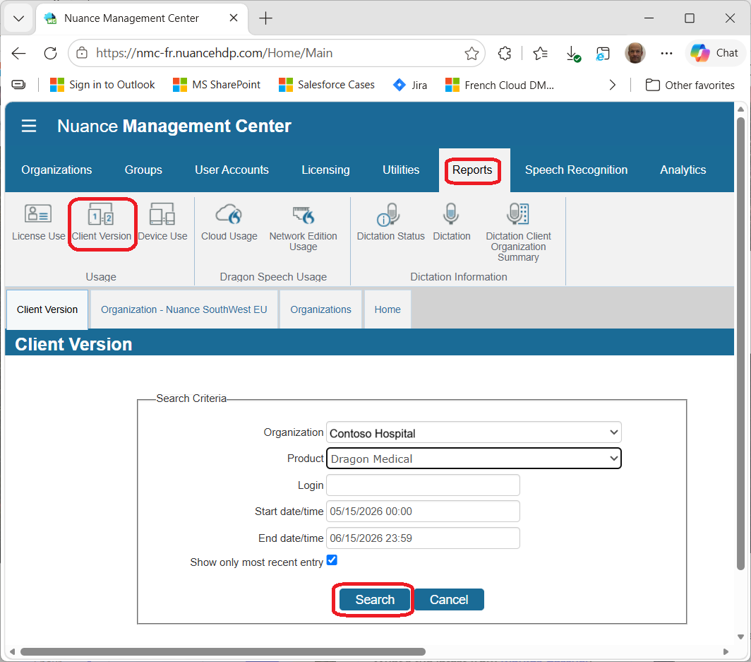
Task: Close the Nuance Management Center tab
Action: click(233, 18)
